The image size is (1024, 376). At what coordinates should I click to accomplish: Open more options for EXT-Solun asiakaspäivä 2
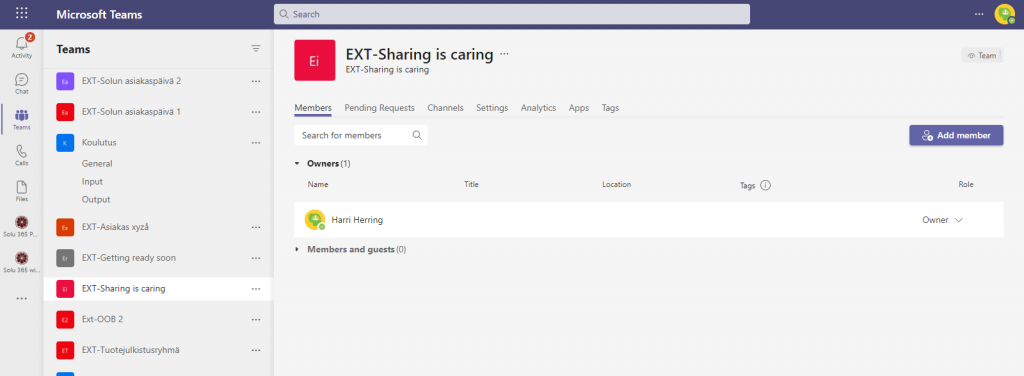(x=256, y=81)
